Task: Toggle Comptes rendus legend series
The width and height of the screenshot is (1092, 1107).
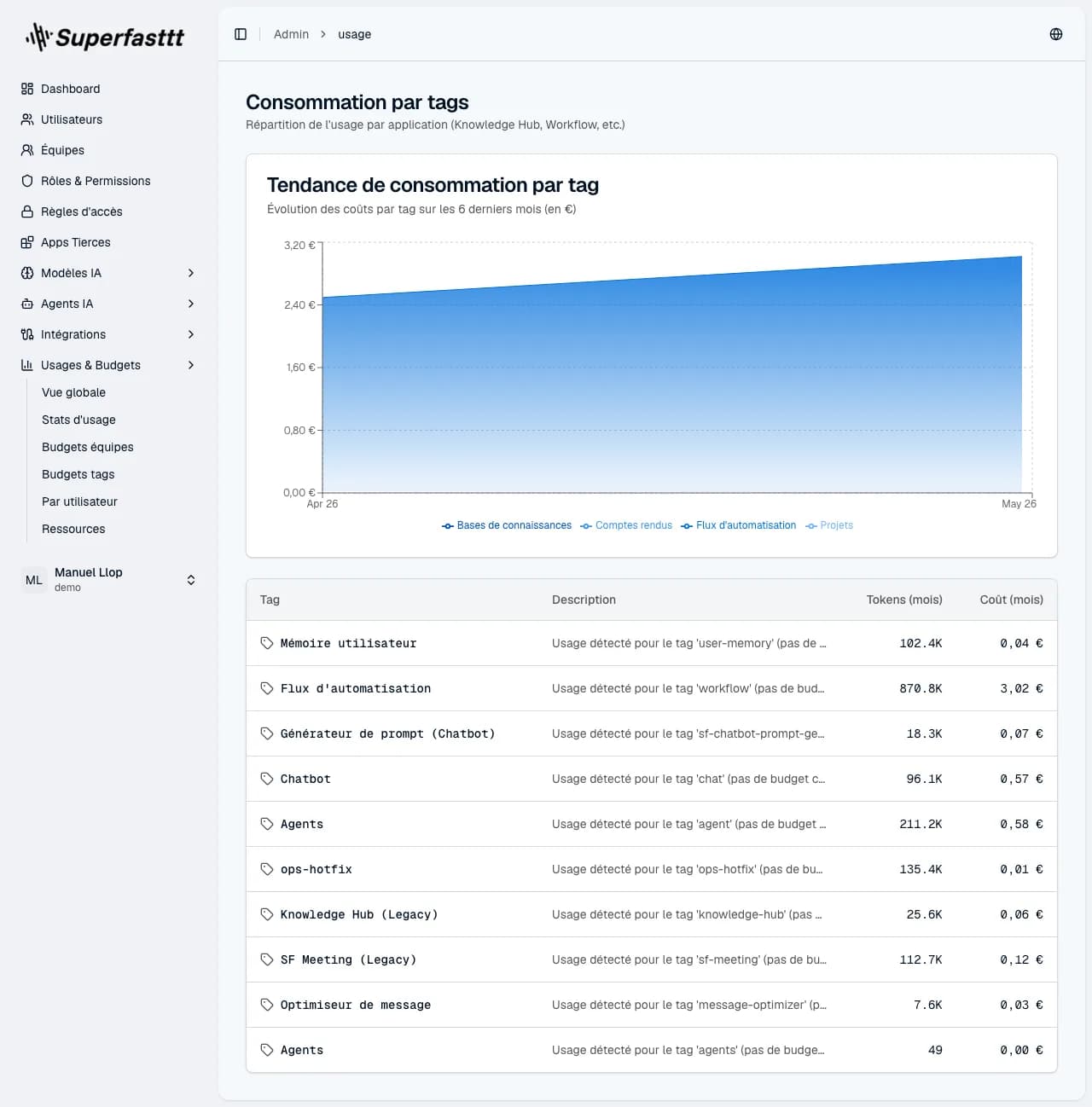Action: coord(626,525)
